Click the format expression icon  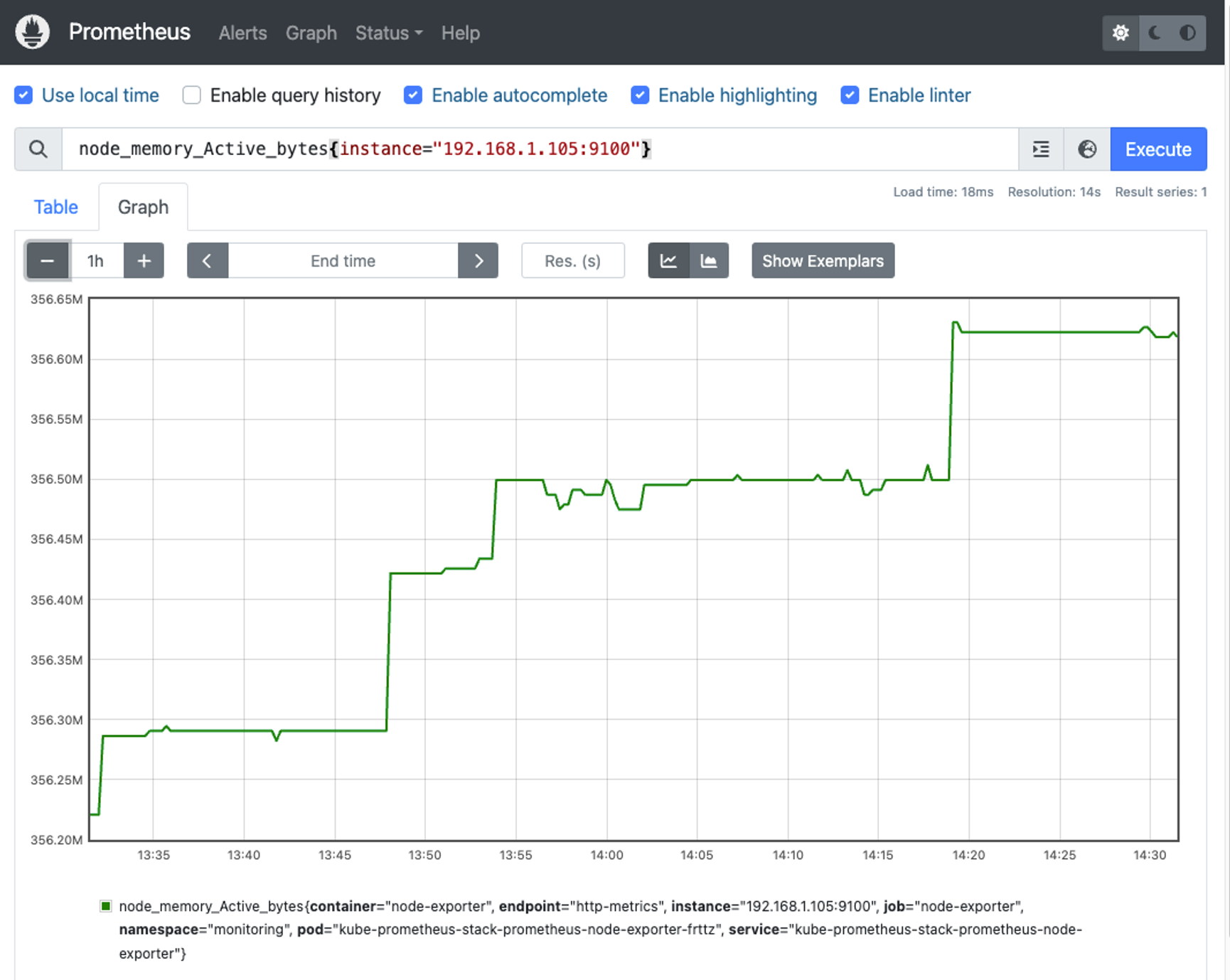click(1041, 149)
